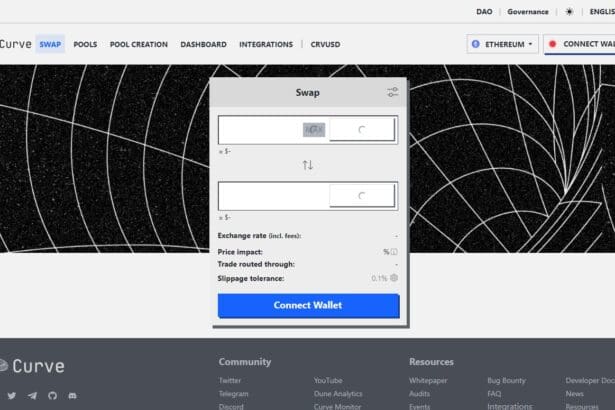Switch to the Dashboard tab
Viewport: 615px width, 410px height.
(x=204, y=44)
